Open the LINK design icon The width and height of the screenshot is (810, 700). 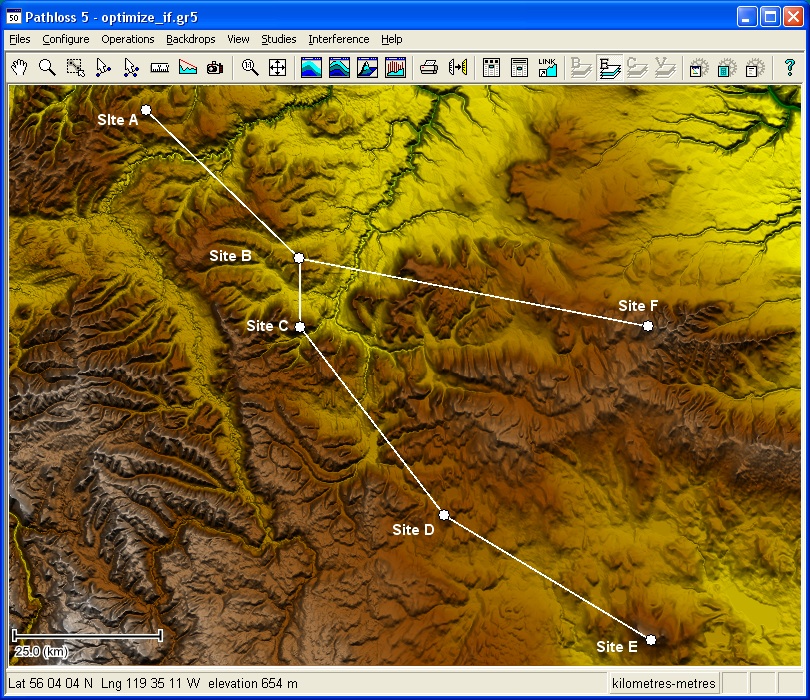[x=547, y=67]
